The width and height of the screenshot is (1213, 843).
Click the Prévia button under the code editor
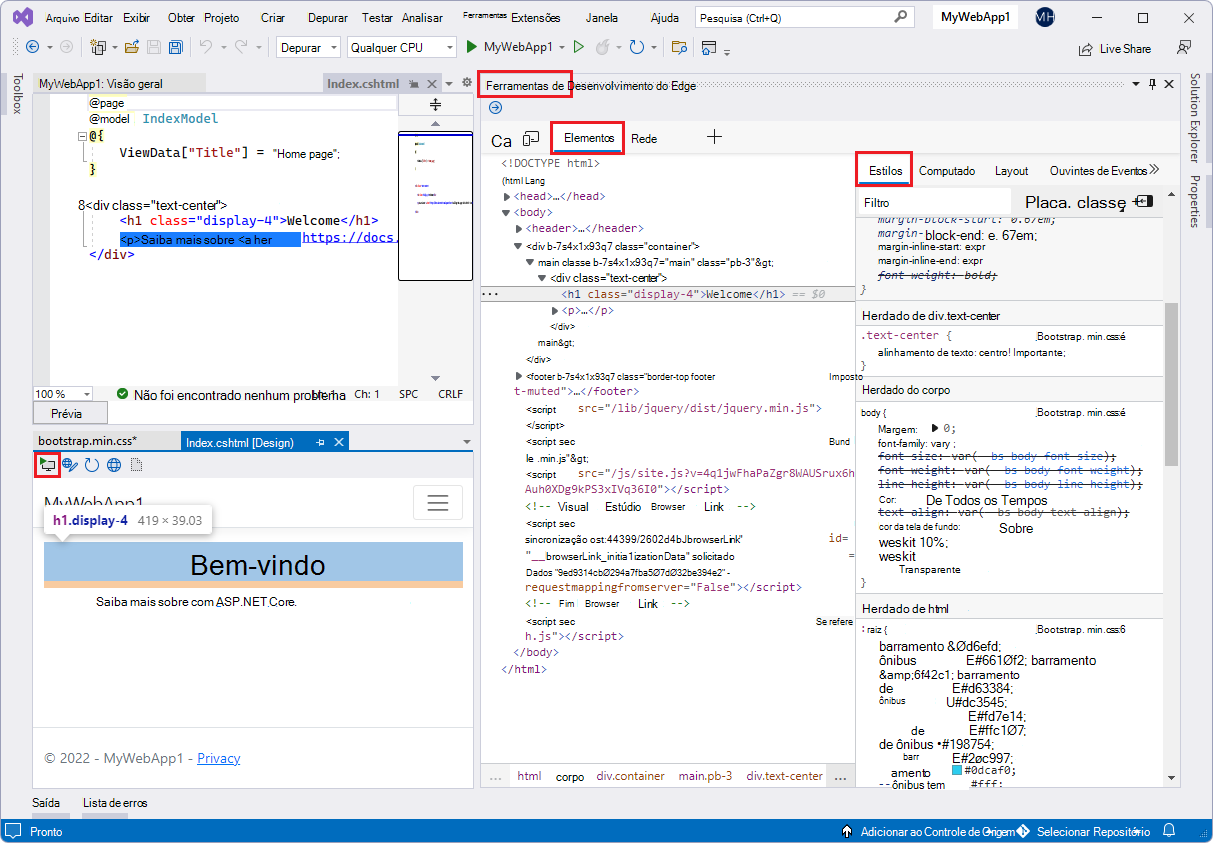[x=69, y=412]
